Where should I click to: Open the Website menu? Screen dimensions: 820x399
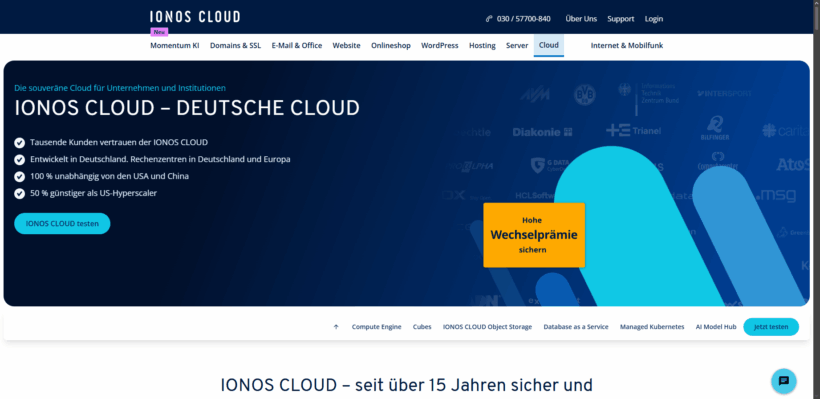(x=346, y=45)
